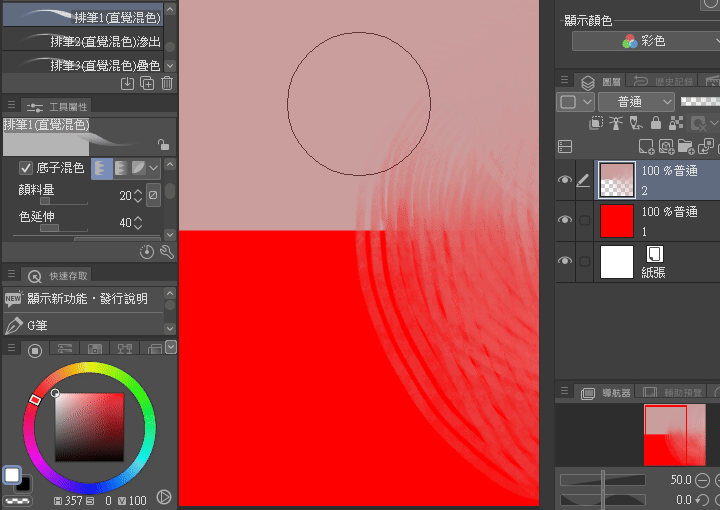720x510 pixels.
Task: Open sub tool detail wrench icon
Action: tap(167, 252)
